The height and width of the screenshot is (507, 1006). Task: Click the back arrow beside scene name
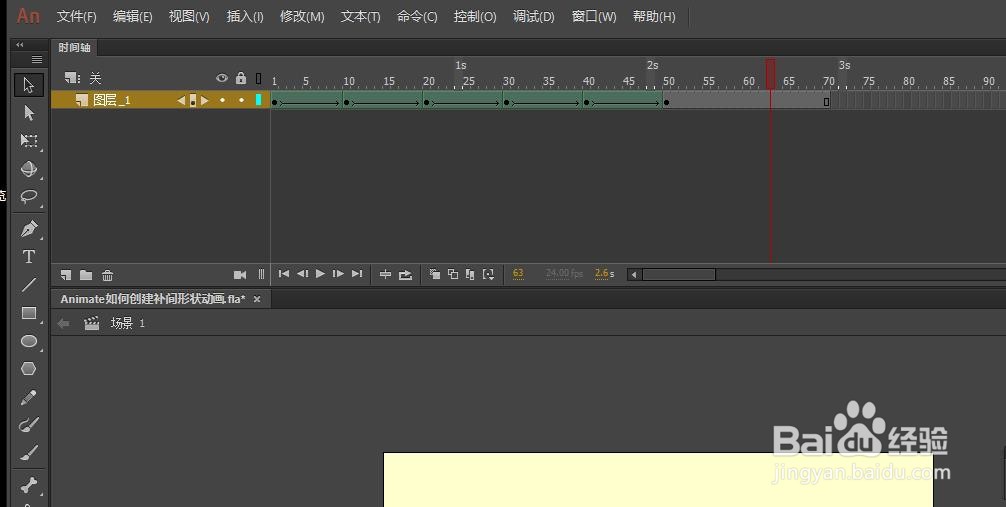[x=64, y=323]
